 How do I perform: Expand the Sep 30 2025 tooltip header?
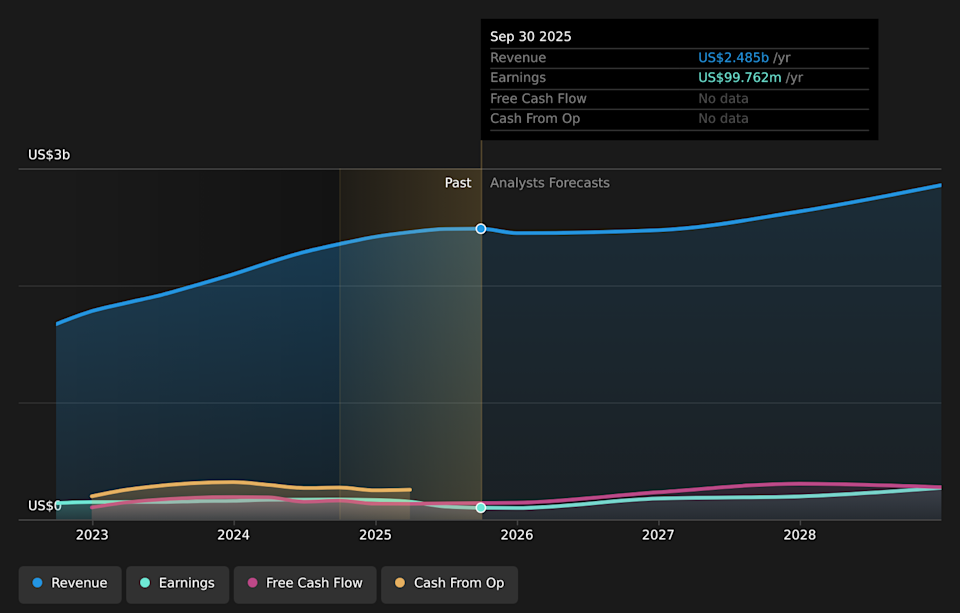point(530,36)
